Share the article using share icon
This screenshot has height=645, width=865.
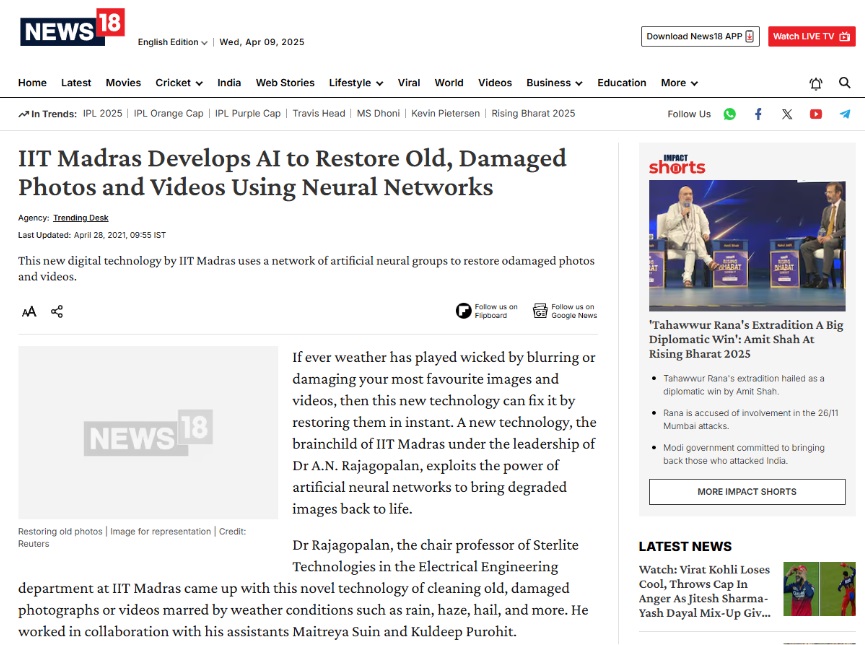point(57,312)
